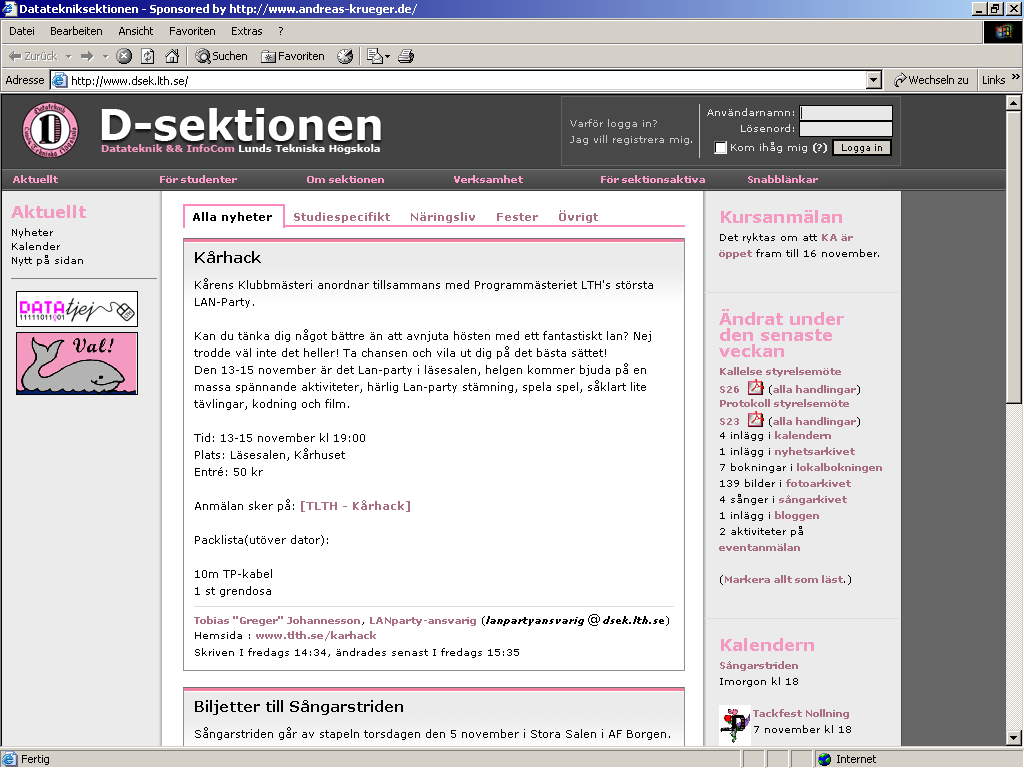Open the www.tlth.se/karhack homepage link
Screen dimensions: 1024x768
tap(316, 635)
